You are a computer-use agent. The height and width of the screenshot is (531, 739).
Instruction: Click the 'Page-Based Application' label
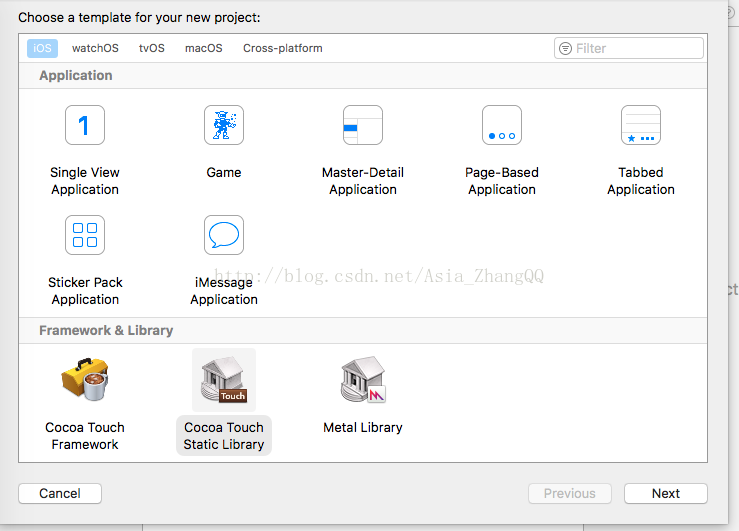pyautogui.click(x=502, y=181)
